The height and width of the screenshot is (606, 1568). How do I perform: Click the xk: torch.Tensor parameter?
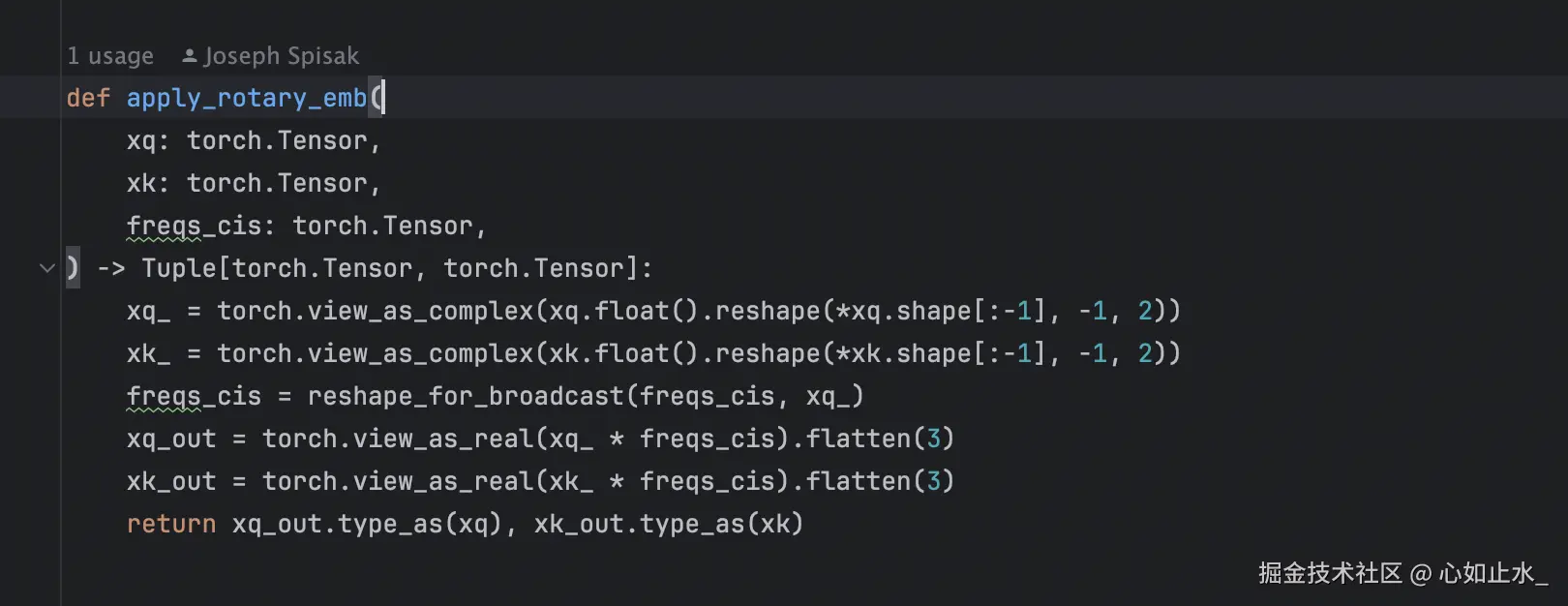(254, 183)
